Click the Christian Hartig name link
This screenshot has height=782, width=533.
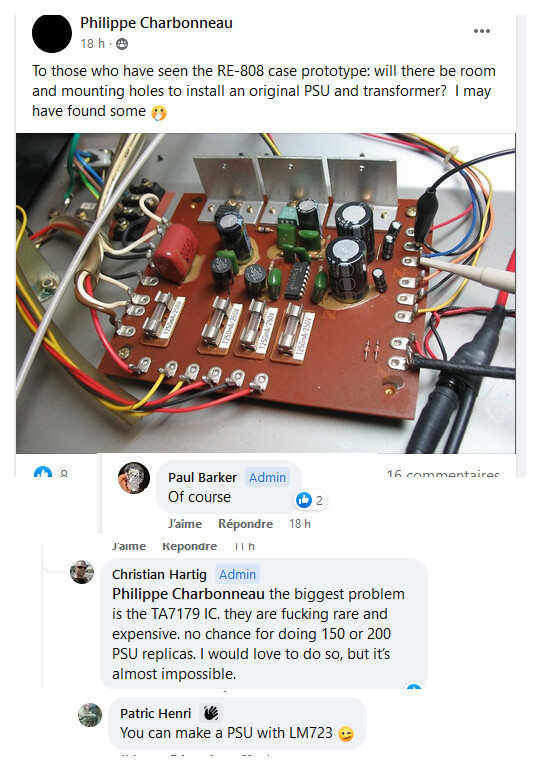[159, 575]
